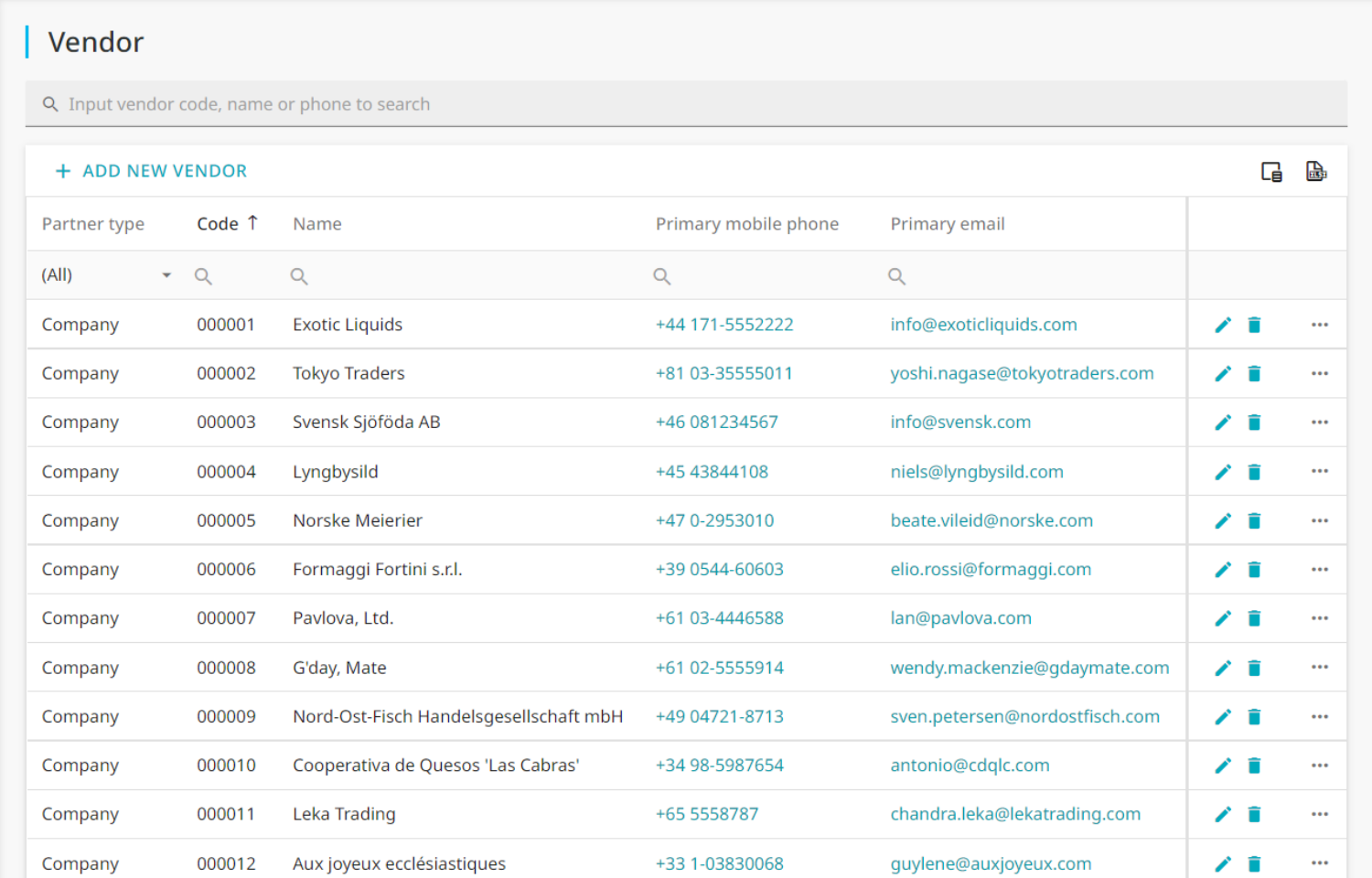Sort by the Name column header
This screenshot has height=878, width=1372.
click(x=317, y=224)
